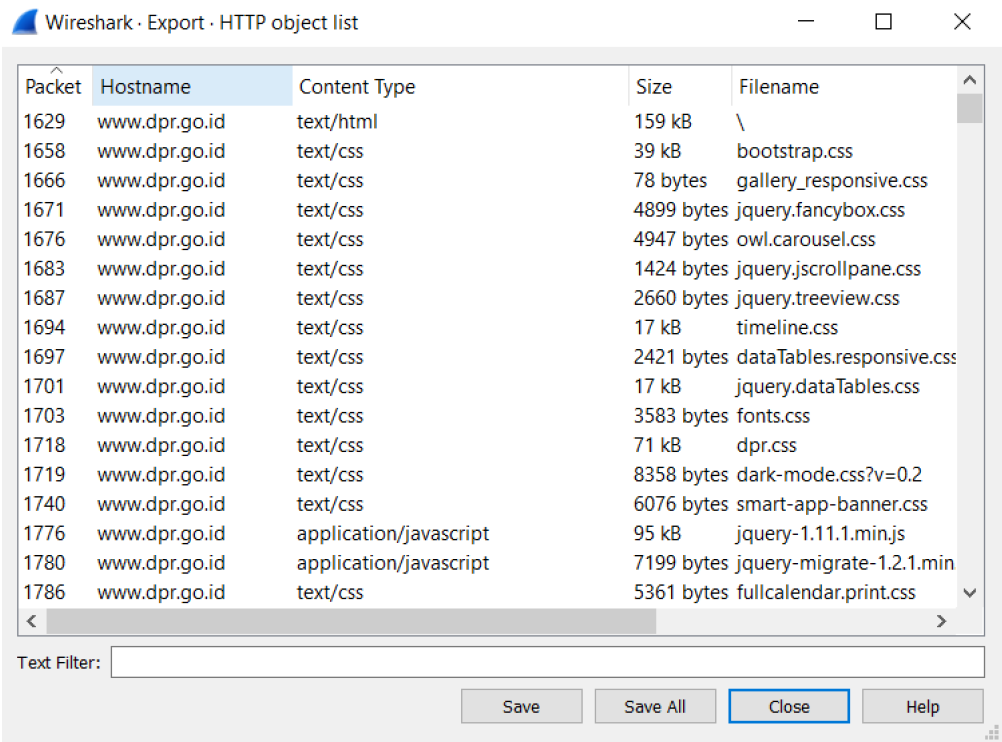This screenshot has width=1002, height=742.
Task: Click the right arrow of the horizontal scrollbar
Action: click(x=941, y=621)
